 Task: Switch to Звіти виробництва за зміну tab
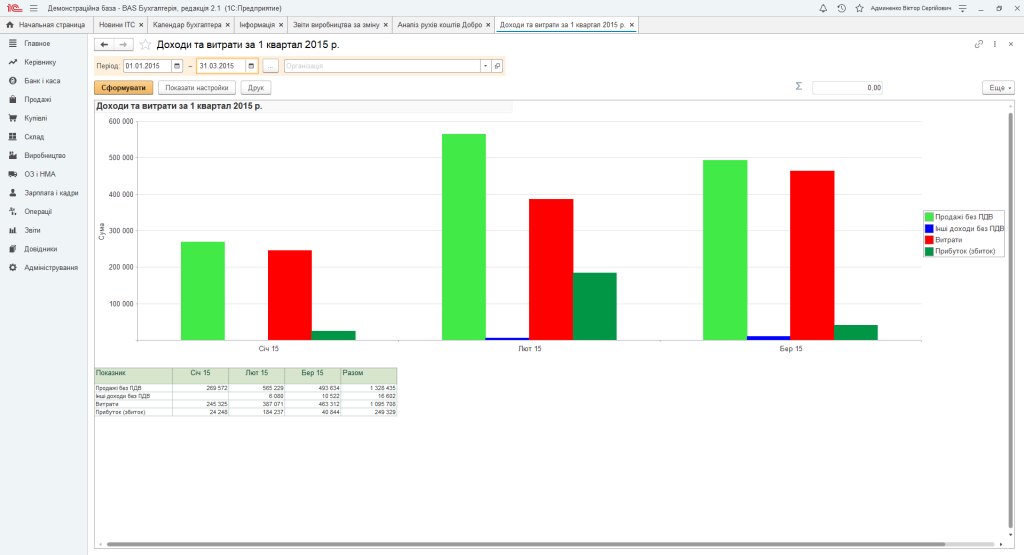pos(336,25)
